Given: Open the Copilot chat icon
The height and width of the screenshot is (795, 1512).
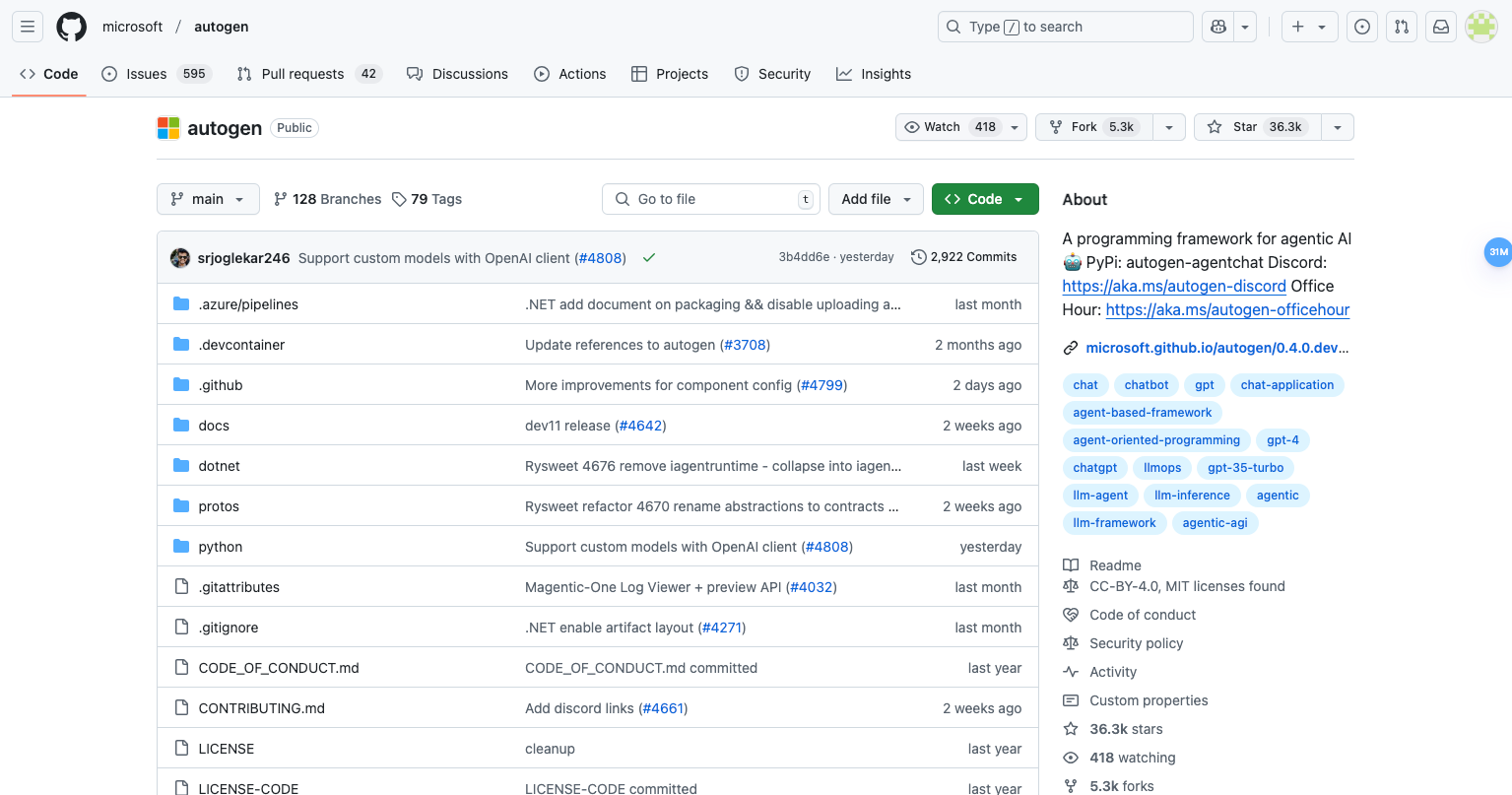Looking at the screenshot, I should pos(1218,27).
